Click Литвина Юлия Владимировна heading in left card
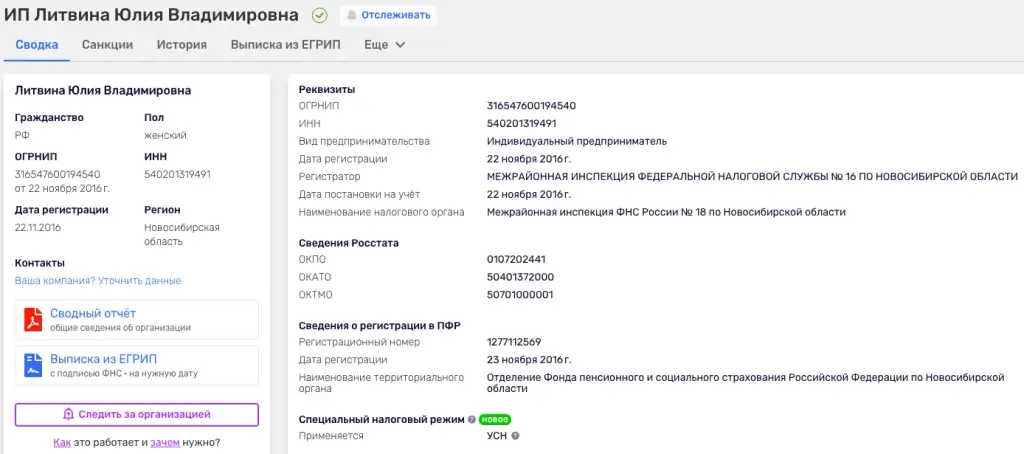1024x454 pixels. pos(103,91)
